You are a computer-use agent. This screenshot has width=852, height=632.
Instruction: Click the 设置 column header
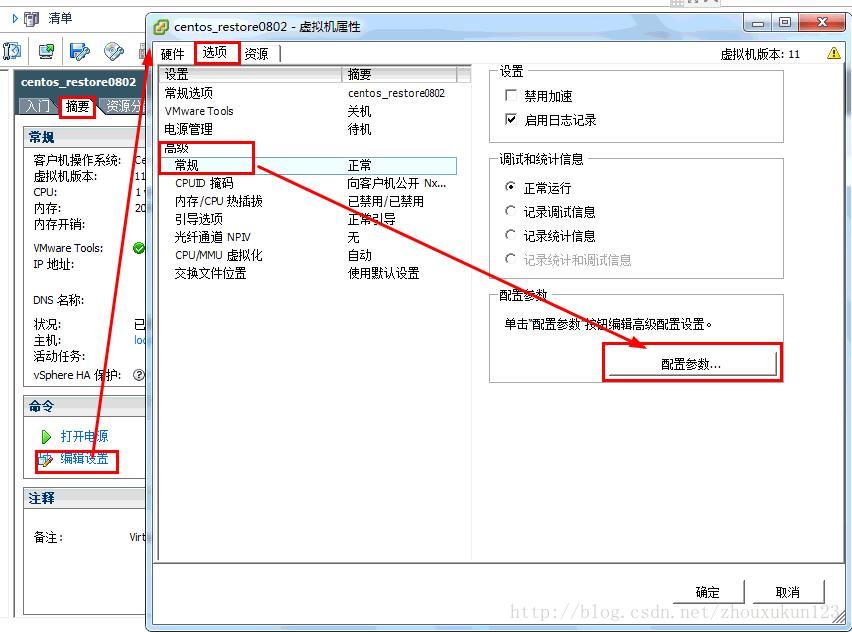pyautogui.click(x=250, y=74)
